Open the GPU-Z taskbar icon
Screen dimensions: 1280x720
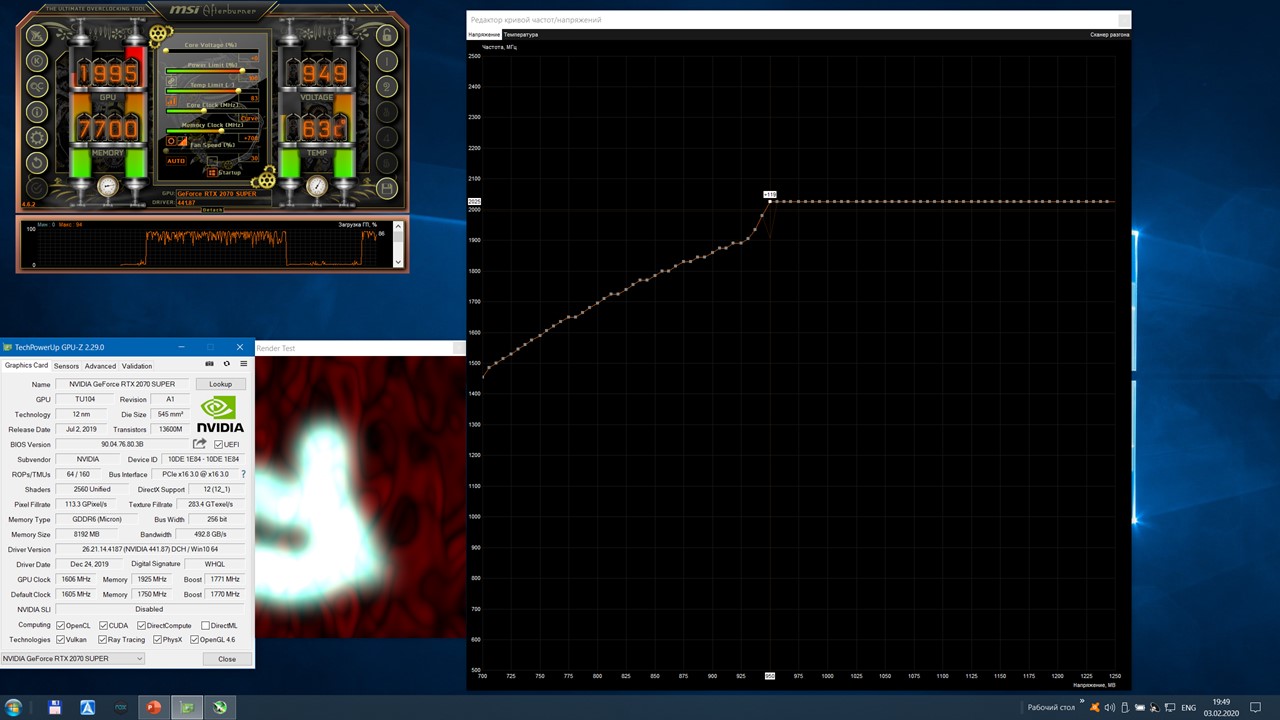(x=187, y=707)
